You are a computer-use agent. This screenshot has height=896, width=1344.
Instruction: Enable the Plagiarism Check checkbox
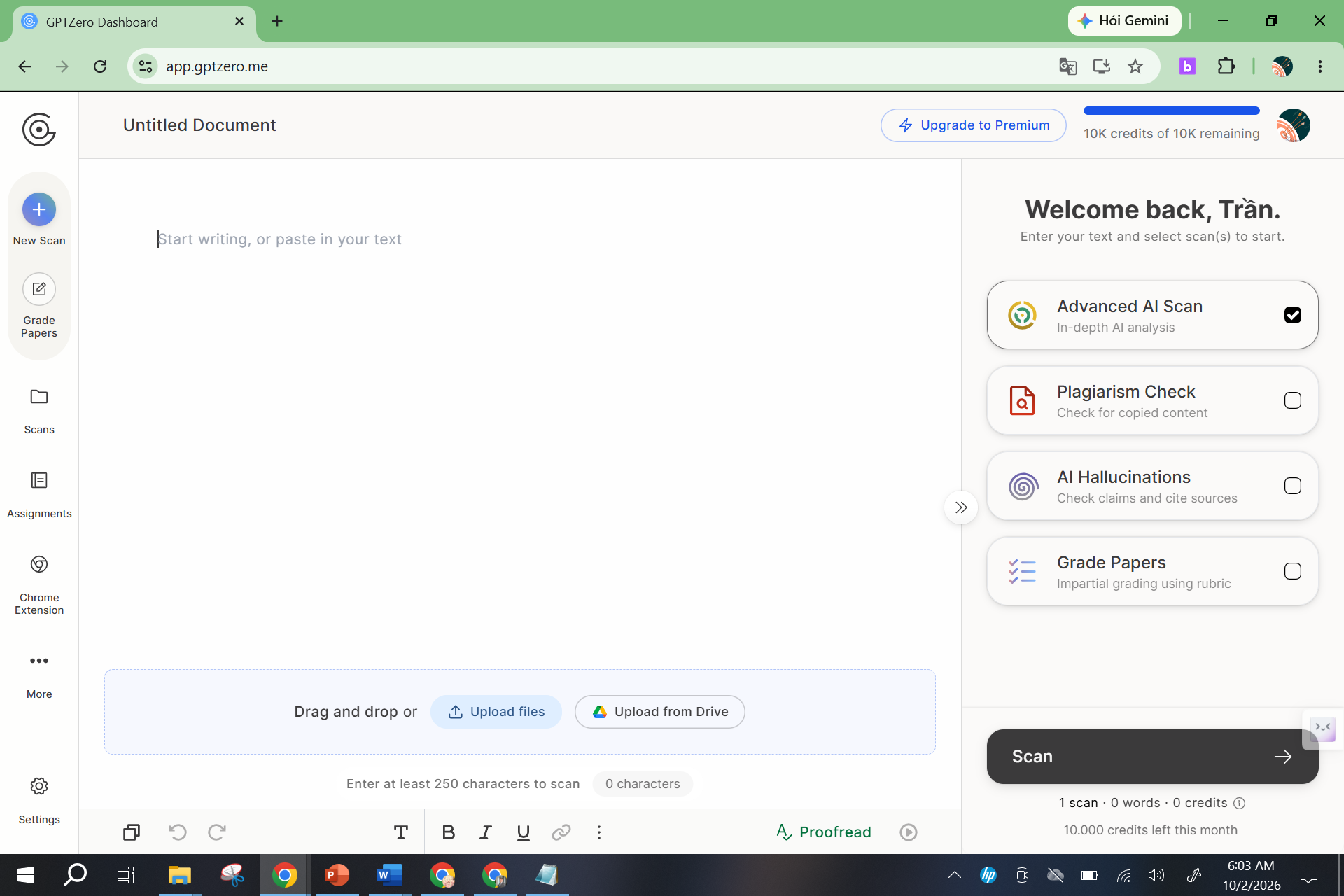coord(1292,400)
